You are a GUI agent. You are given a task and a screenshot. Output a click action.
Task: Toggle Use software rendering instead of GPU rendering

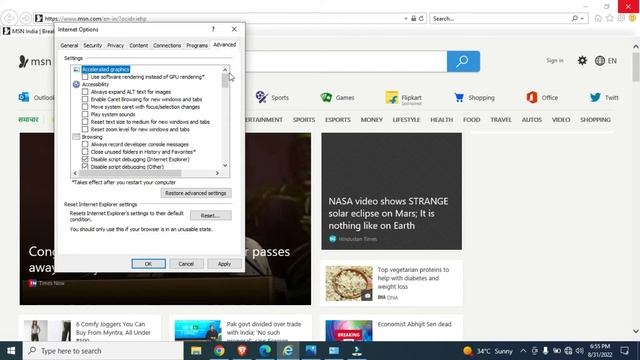pyautogui.click(x=85, y=77)
